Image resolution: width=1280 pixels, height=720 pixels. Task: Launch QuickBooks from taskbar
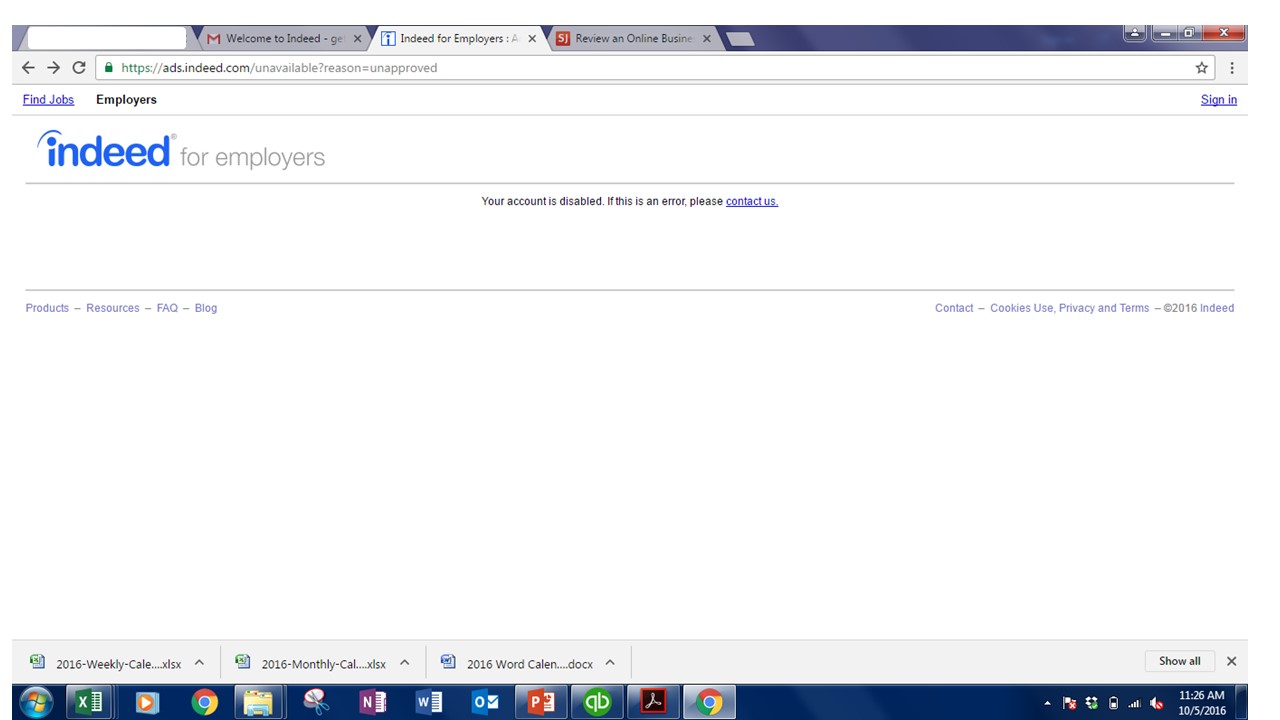click(x=597, y=702)
